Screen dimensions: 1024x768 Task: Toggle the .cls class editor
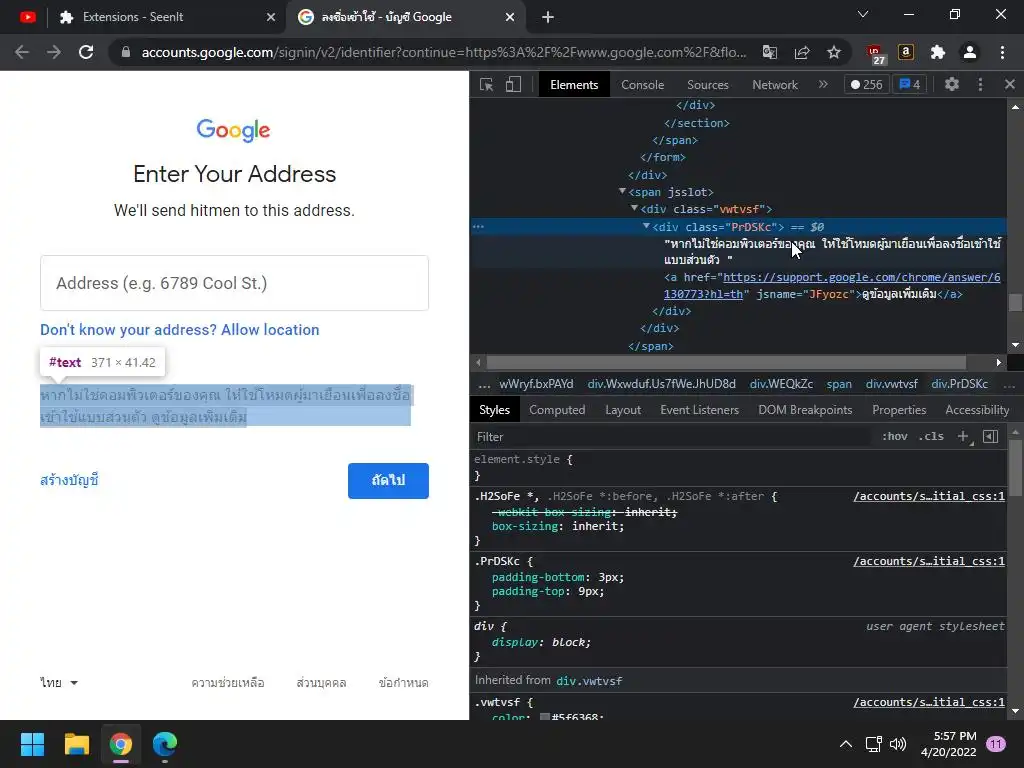[931, 436]
